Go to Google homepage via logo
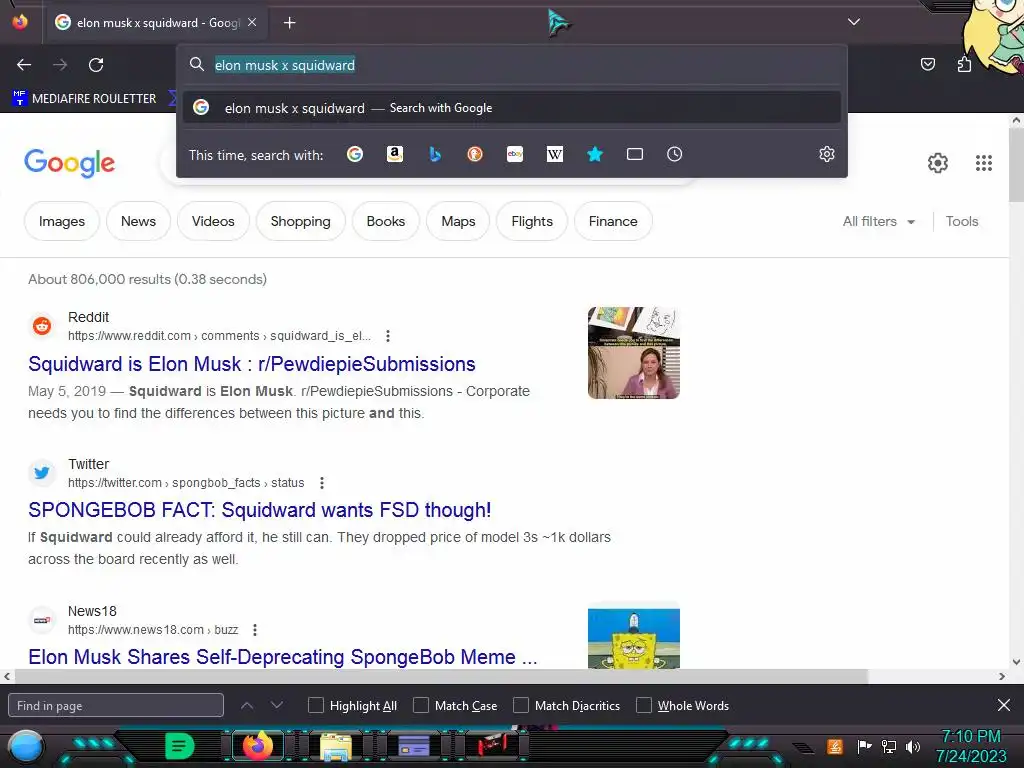Viewport: 1024px width, 768px height. [x=69, y=163]
